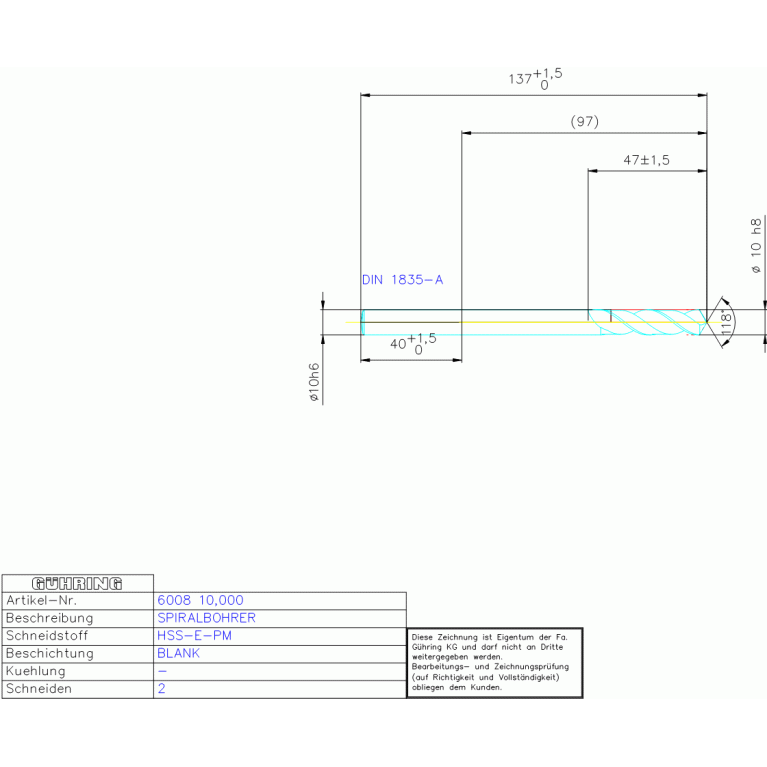The width and height of the screenshot is (767, 767).
Task: Click the SPIRALBOHRER description value
Action: (x=207, y=618)
